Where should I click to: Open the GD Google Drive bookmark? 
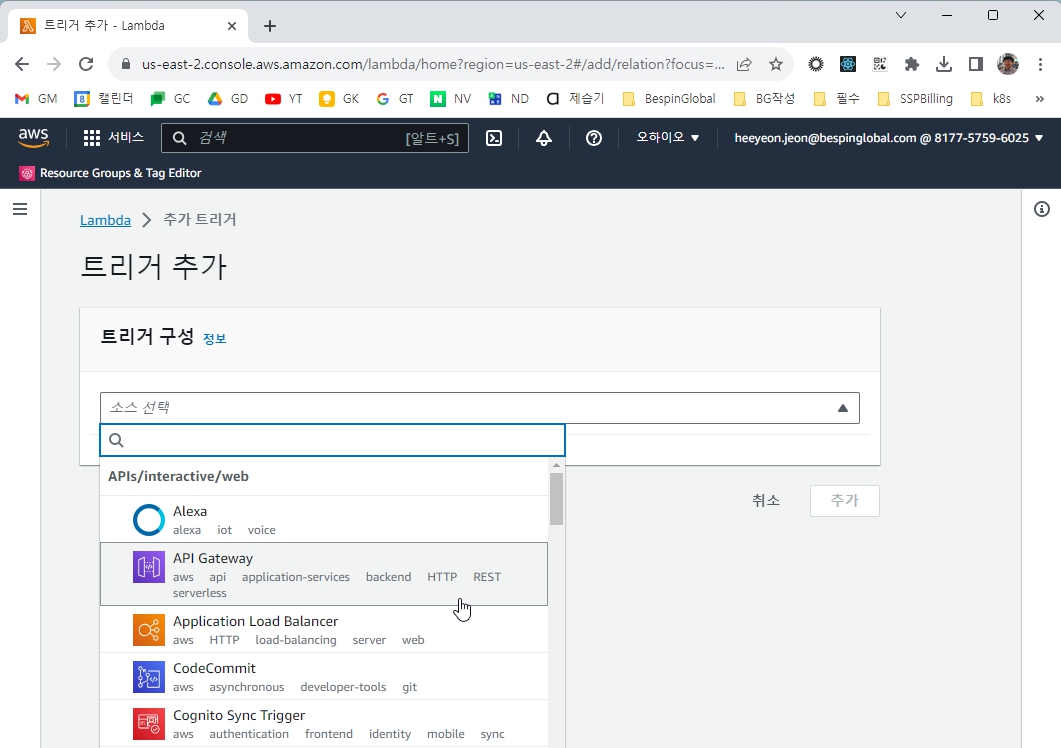[x=227, y=99]
